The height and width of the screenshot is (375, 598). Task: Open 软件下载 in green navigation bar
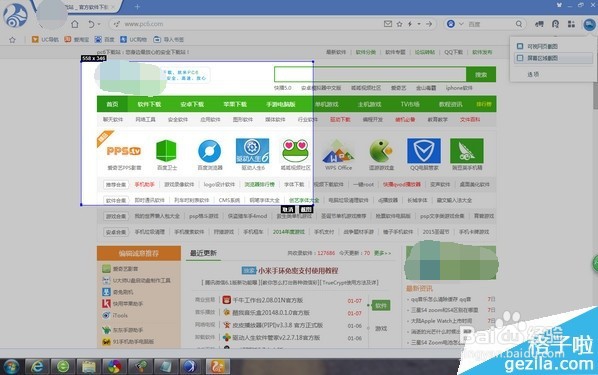click(x=150, y=104)
